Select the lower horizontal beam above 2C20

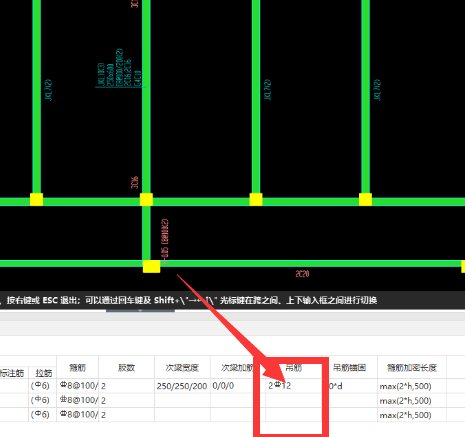click(310, 264)
